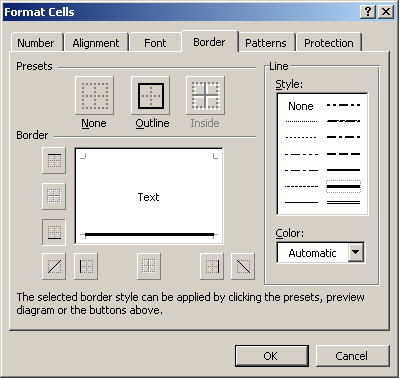Select the None line style
This screenshot has height=378, width=399.
pyautogui.click(x=301, y=106)
